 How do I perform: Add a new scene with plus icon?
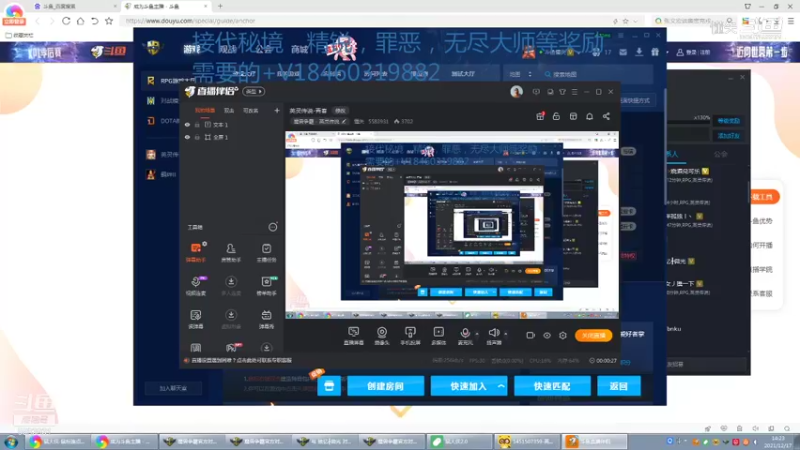point(277,110)
